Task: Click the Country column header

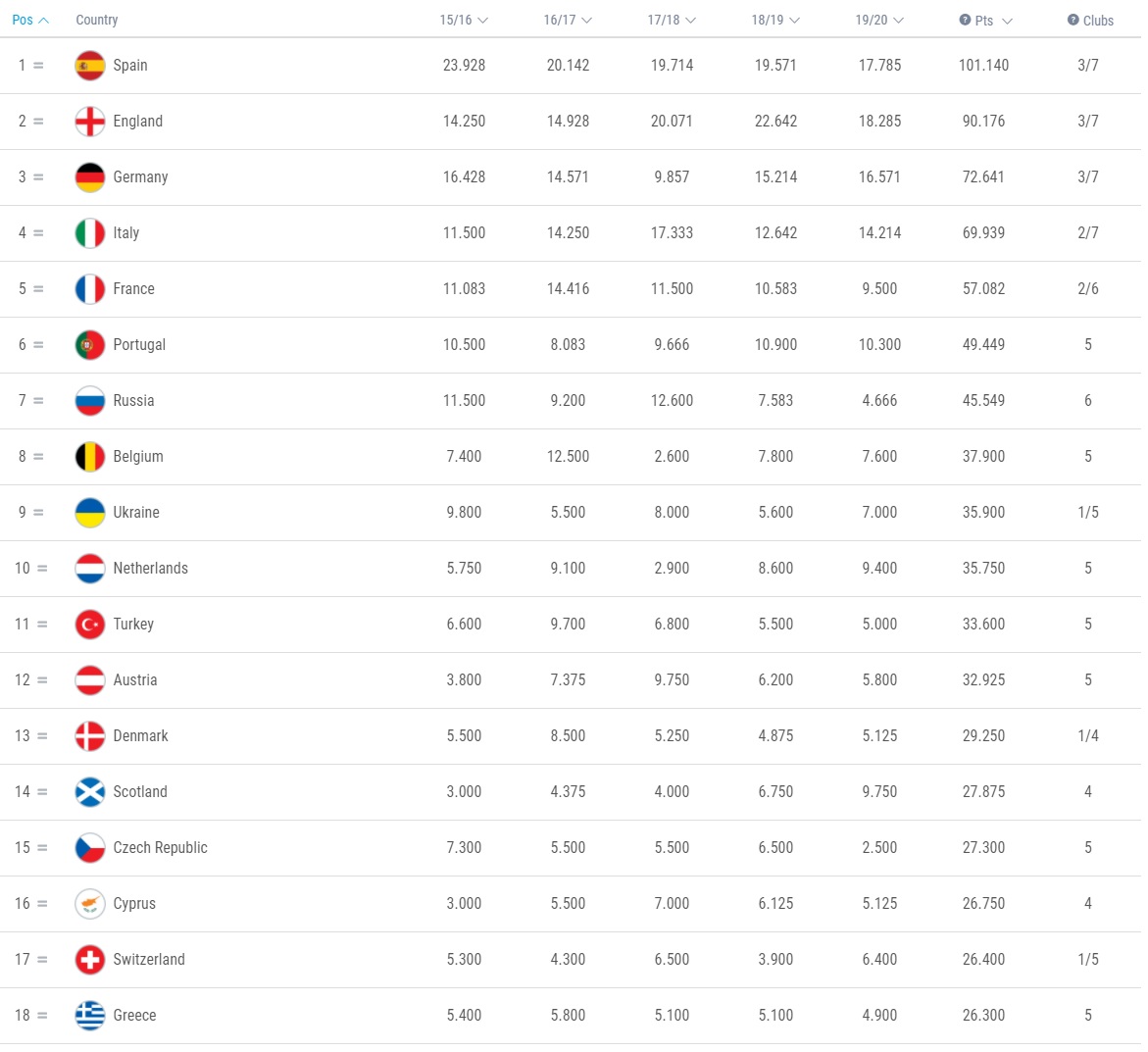Action: (97, 20)
